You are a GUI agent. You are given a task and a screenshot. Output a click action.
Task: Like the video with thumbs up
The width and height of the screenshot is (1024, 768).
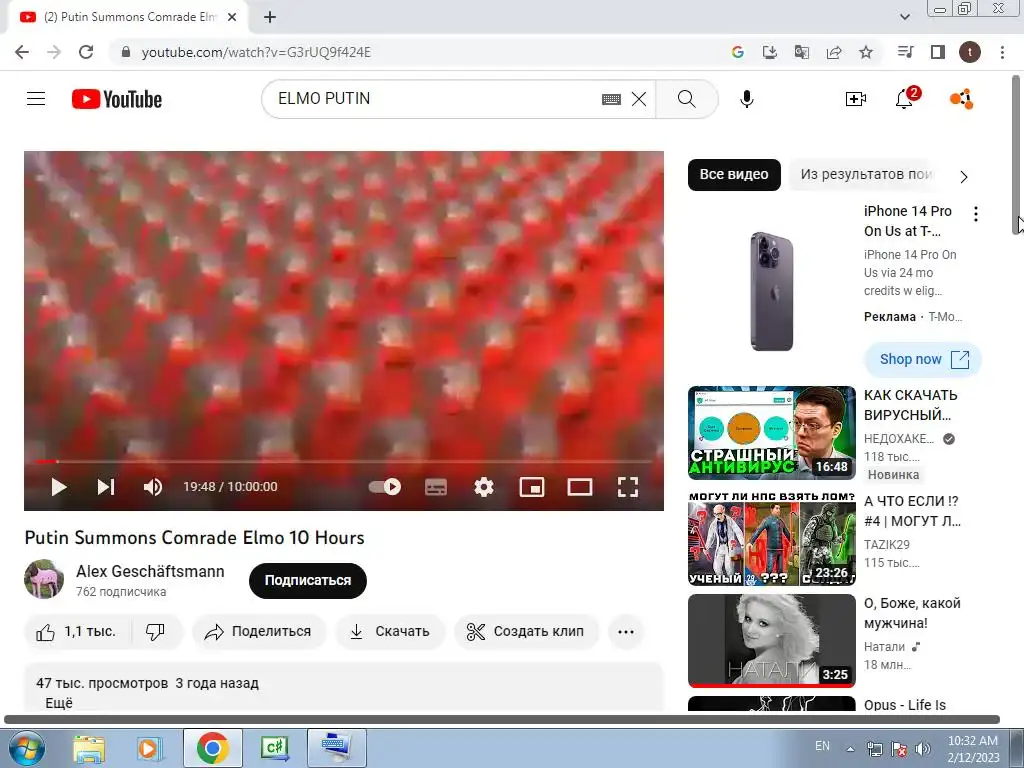(76, 632)
